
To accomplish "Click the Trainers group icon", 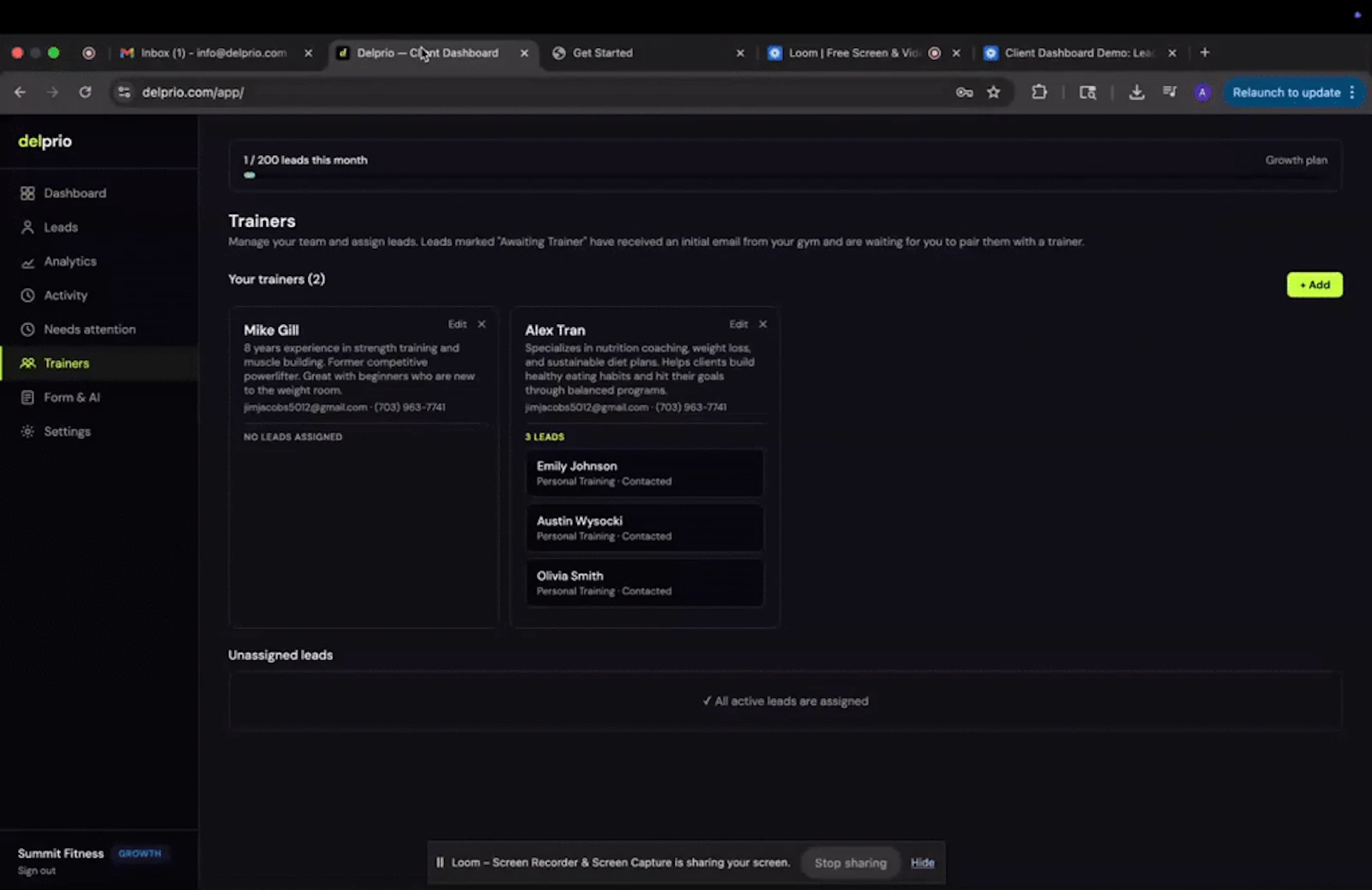I will click(27, 364).
